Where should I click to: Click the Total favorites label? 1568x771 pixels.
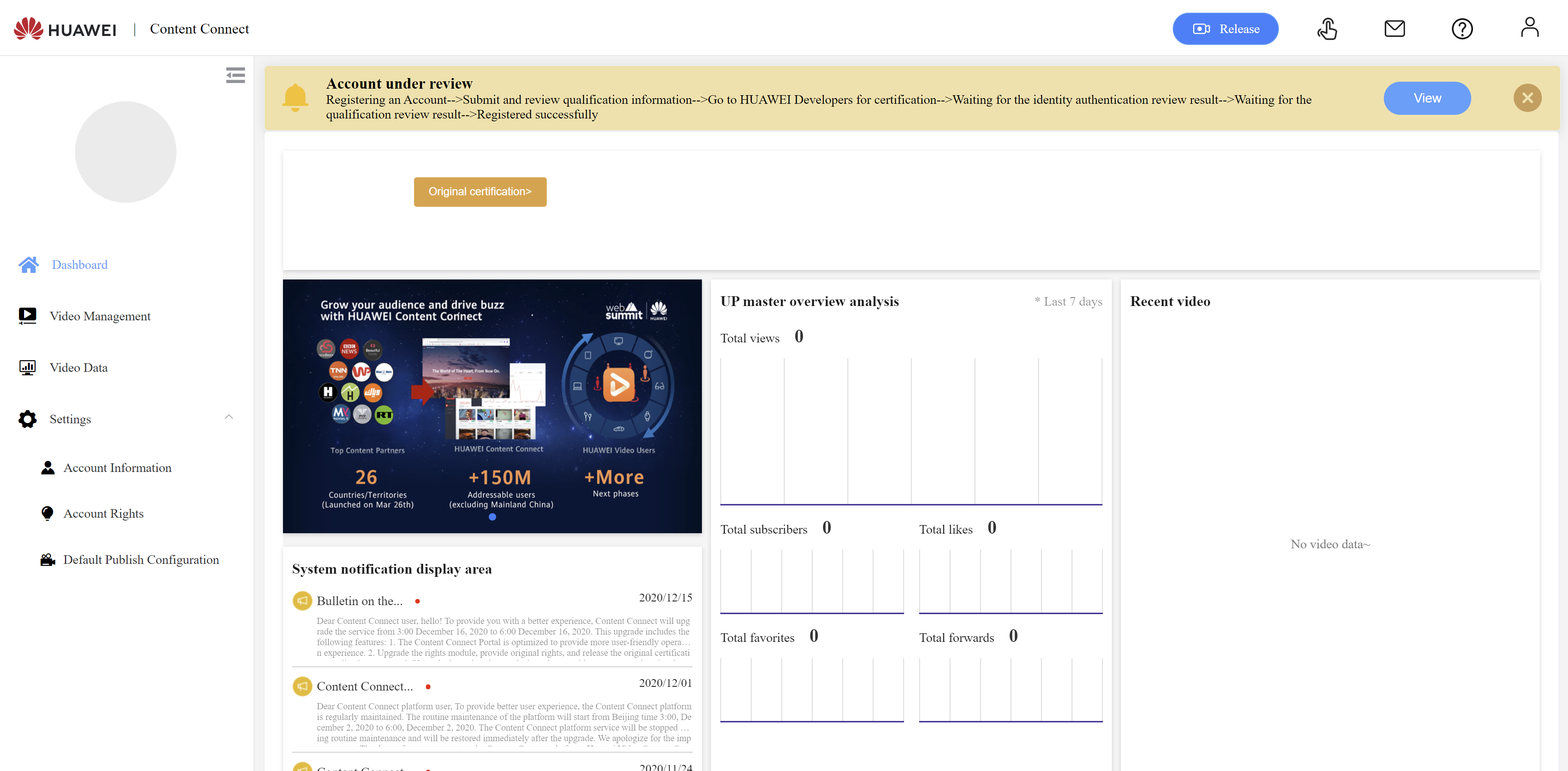point(757,638)
